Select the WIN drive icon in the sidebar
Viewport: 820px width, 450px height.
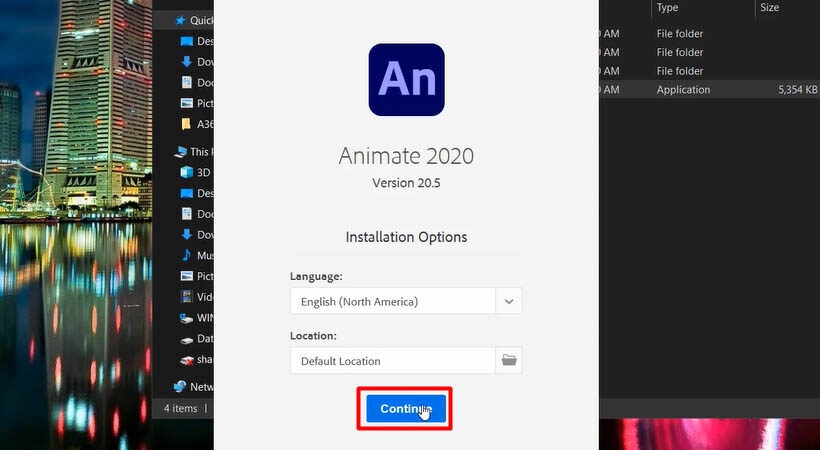(187, 318)
